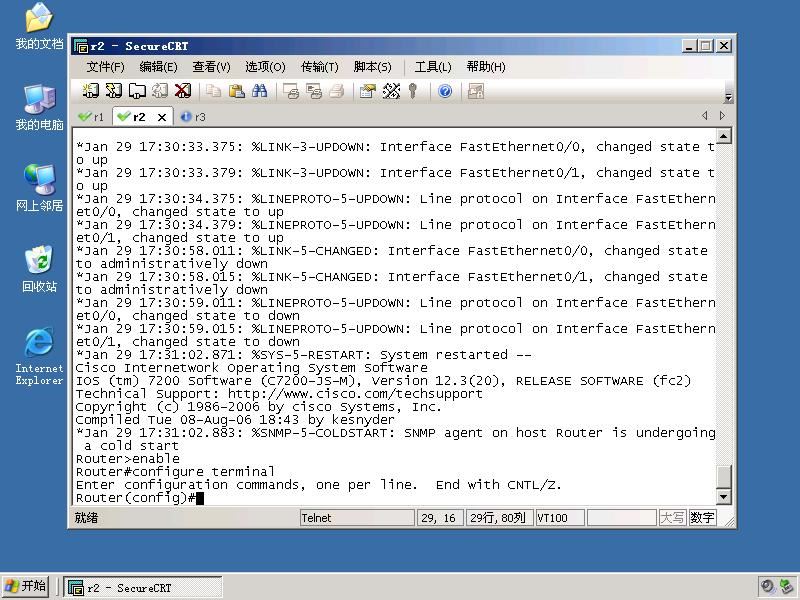Click the 开始 Start button
The image size is (800, 600).
26,586
